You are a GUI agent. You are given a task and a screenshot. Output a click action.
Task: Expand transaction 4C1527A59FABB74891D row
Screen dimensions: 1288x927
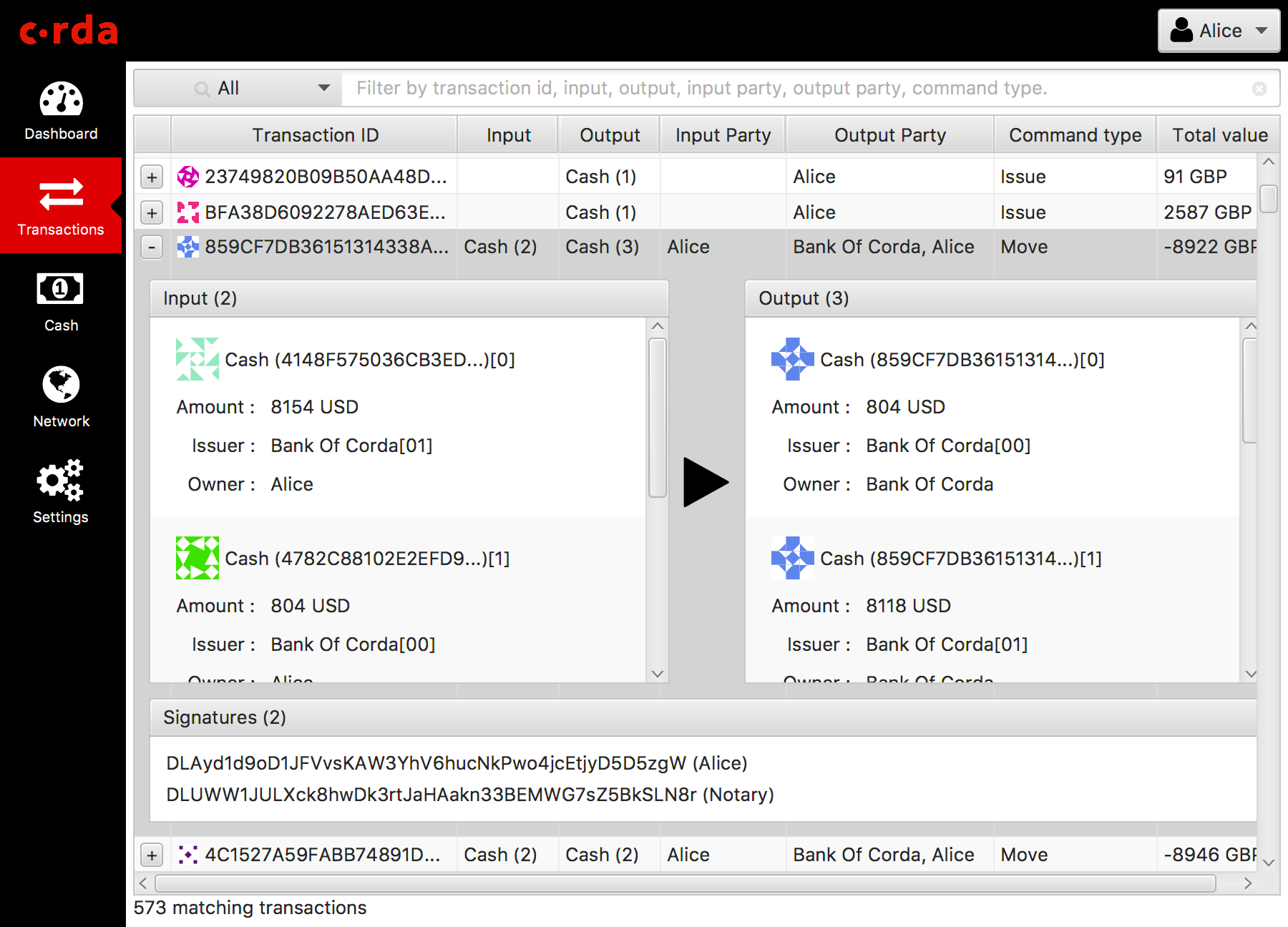[x=152, y=855]
